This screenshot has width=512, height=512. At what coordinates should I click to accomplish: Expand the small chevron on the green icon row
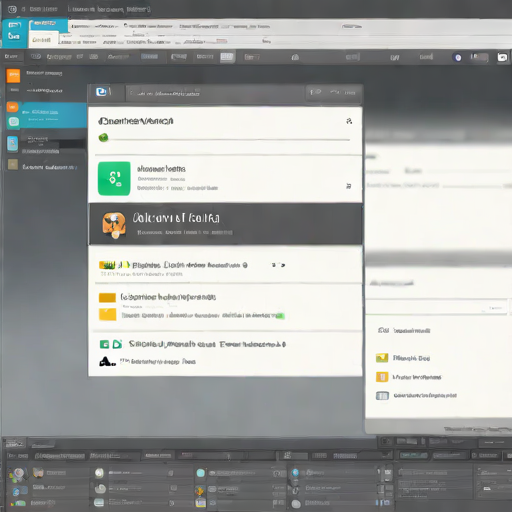click(348, 186)
